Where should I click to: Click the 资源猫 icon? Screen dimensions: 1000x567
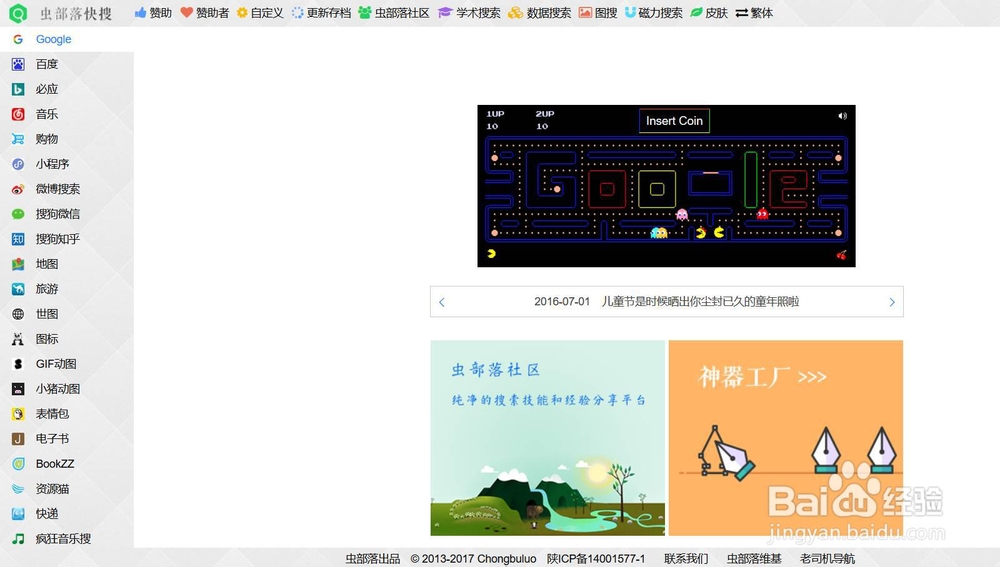point(18,489)
